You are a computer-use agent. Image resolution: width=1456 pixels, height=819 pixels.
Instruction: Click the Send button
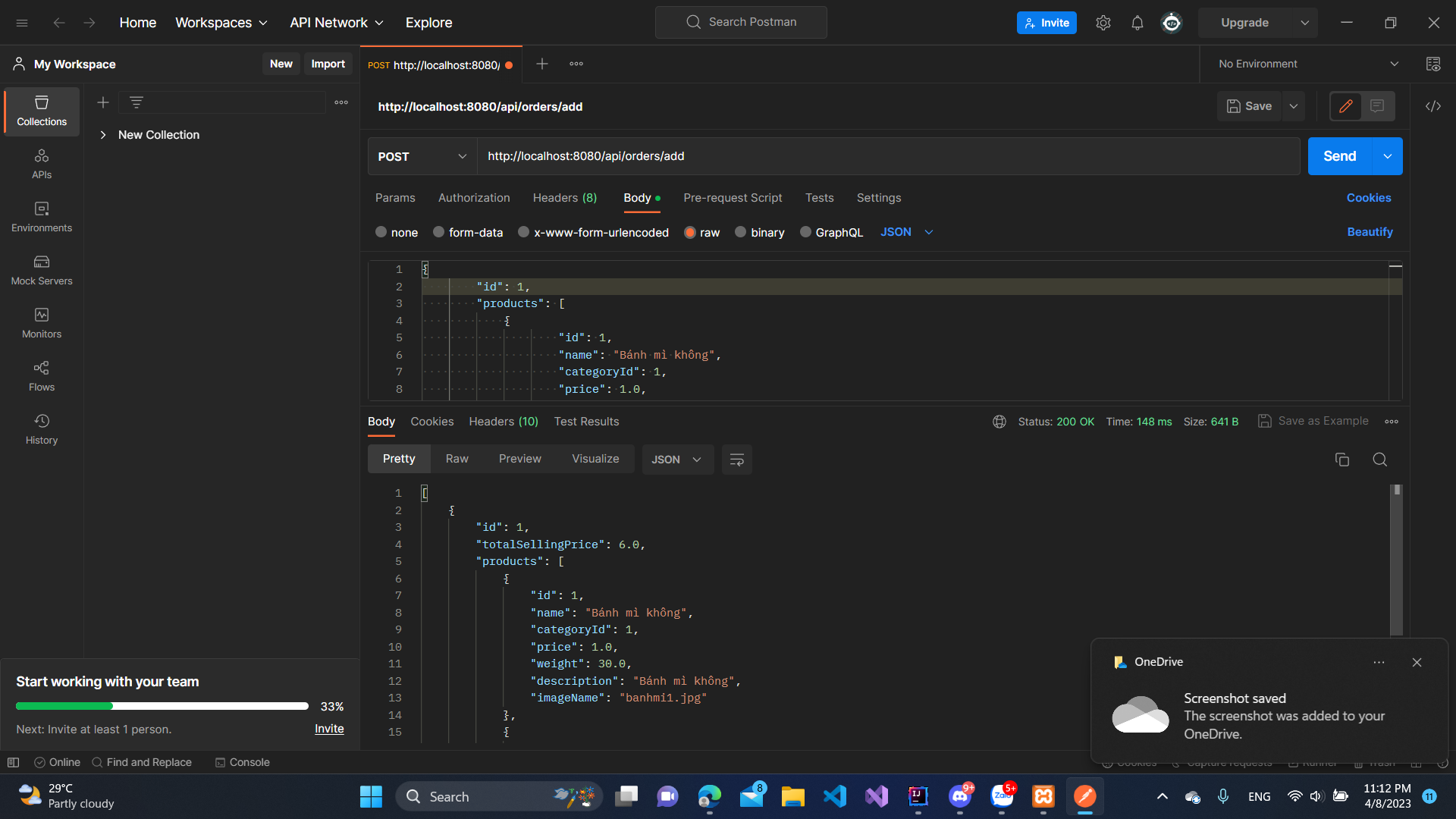click(1339, 156)
